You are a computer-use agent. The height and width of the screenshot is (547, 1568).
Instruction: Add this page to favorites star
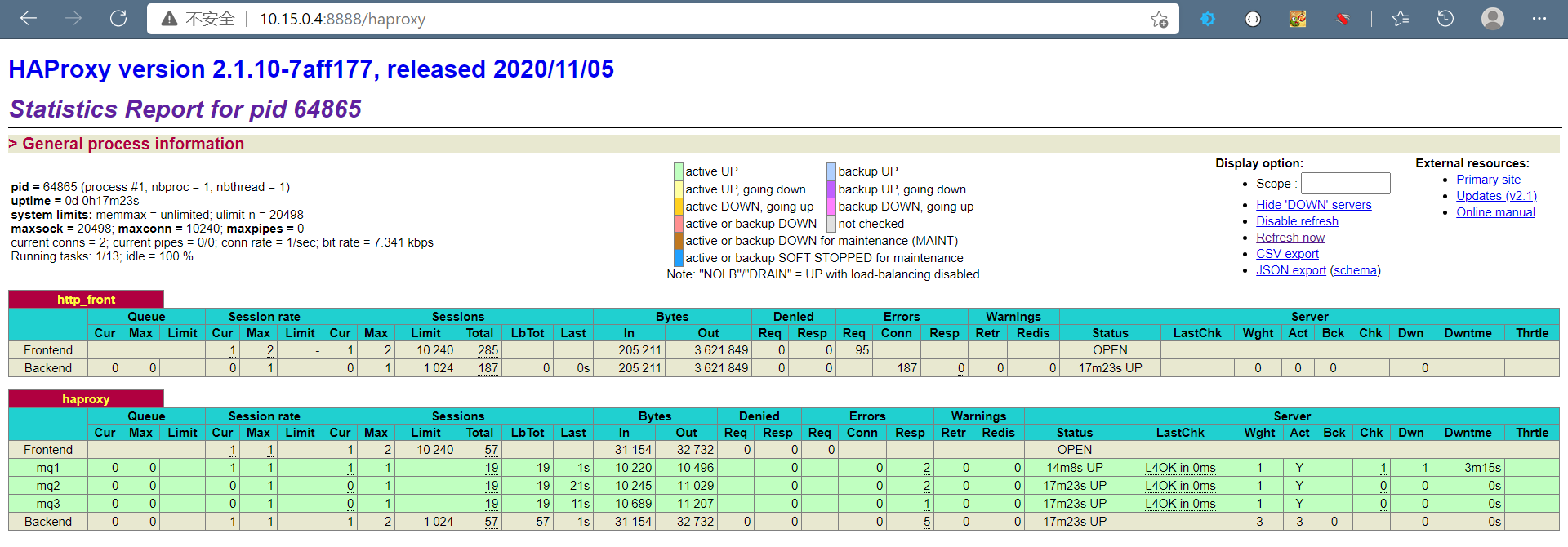click(1159, 19)
